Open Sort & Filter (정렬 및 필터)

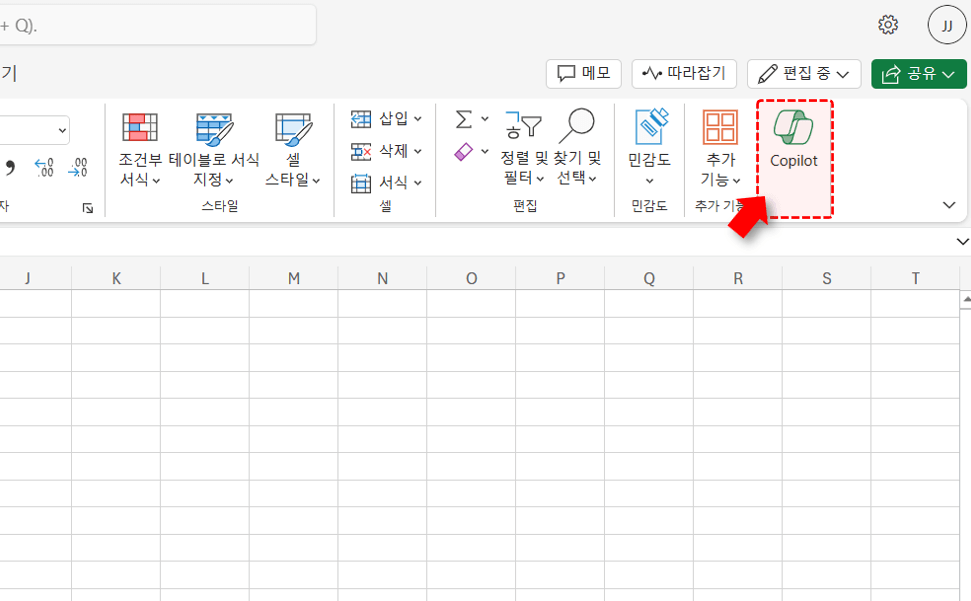tap(524, 148)
